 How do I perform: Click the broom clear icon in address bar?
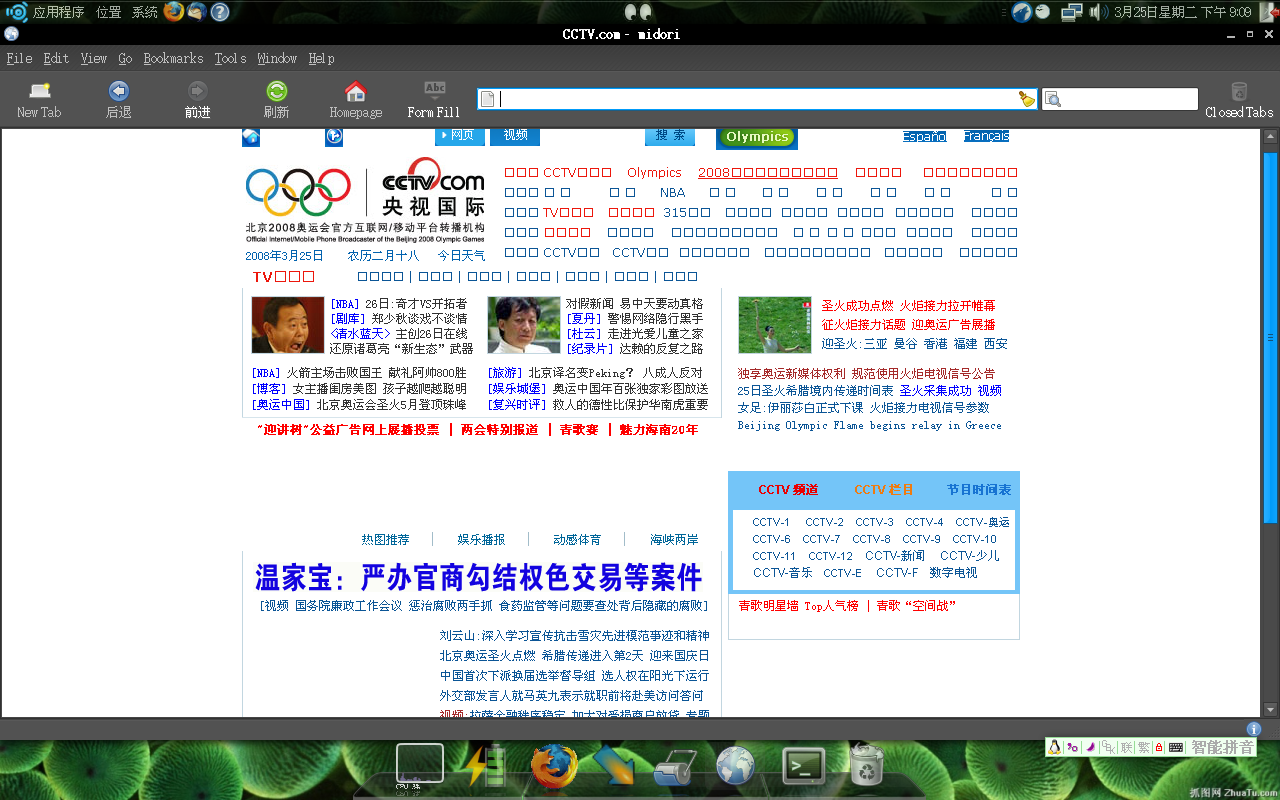1027,99
